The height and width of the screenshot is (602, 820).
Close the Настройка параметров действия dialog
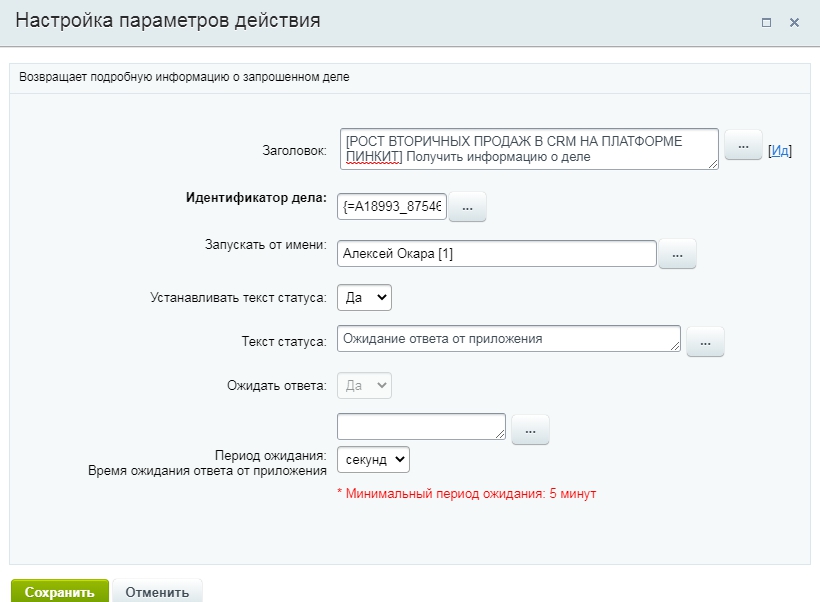pos(794,22)
